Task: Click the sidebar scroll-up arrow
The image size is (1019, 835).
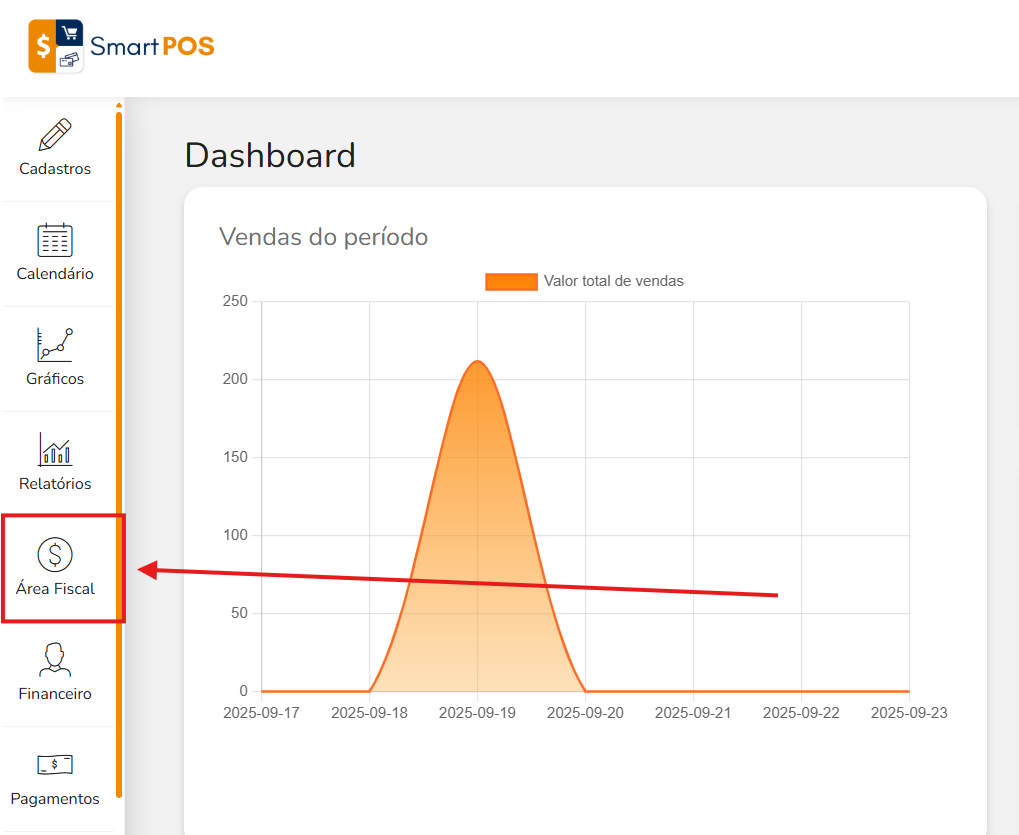Action: [x=119, y=105]
